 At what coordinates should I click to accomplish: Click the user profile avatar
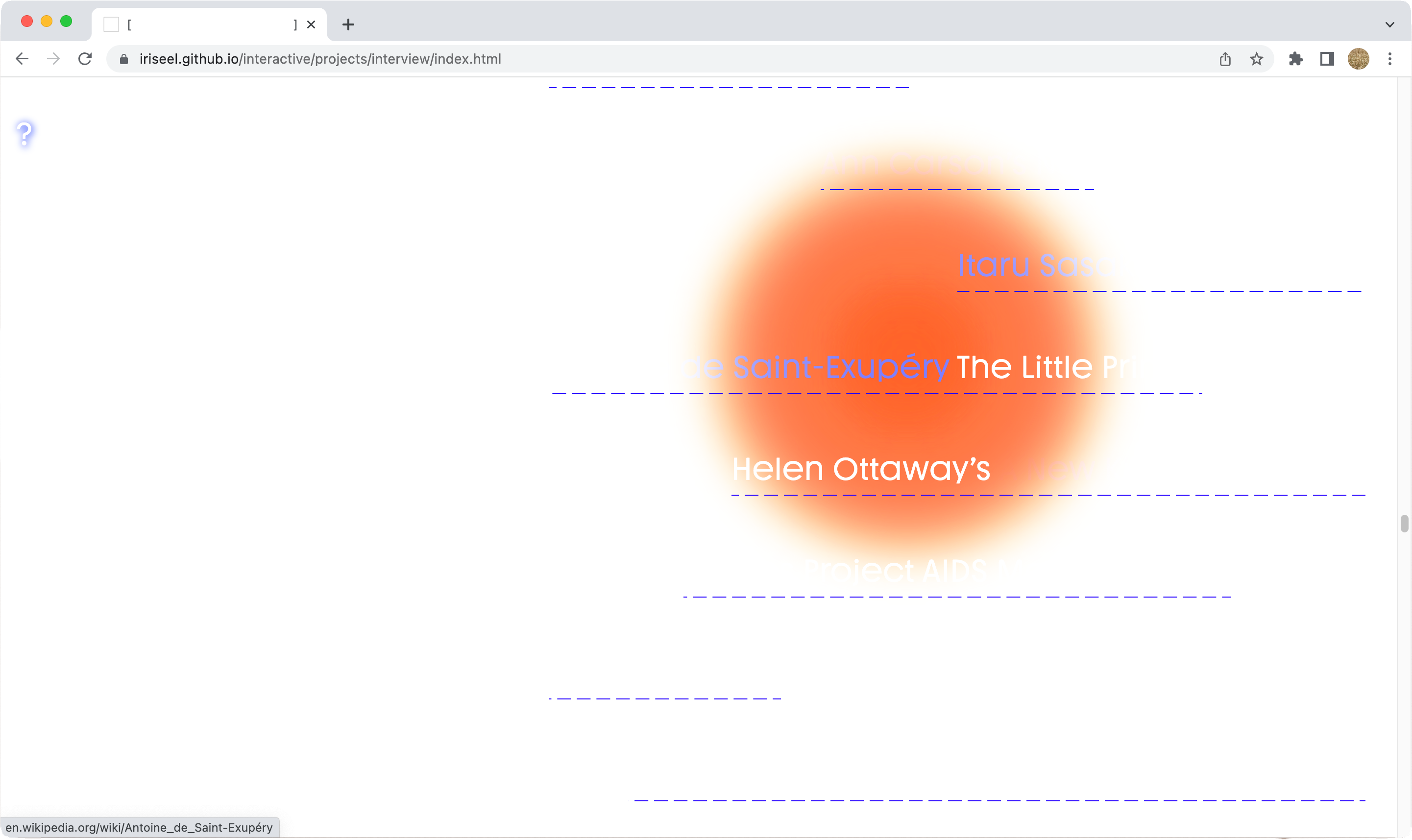coord(1358,59)
